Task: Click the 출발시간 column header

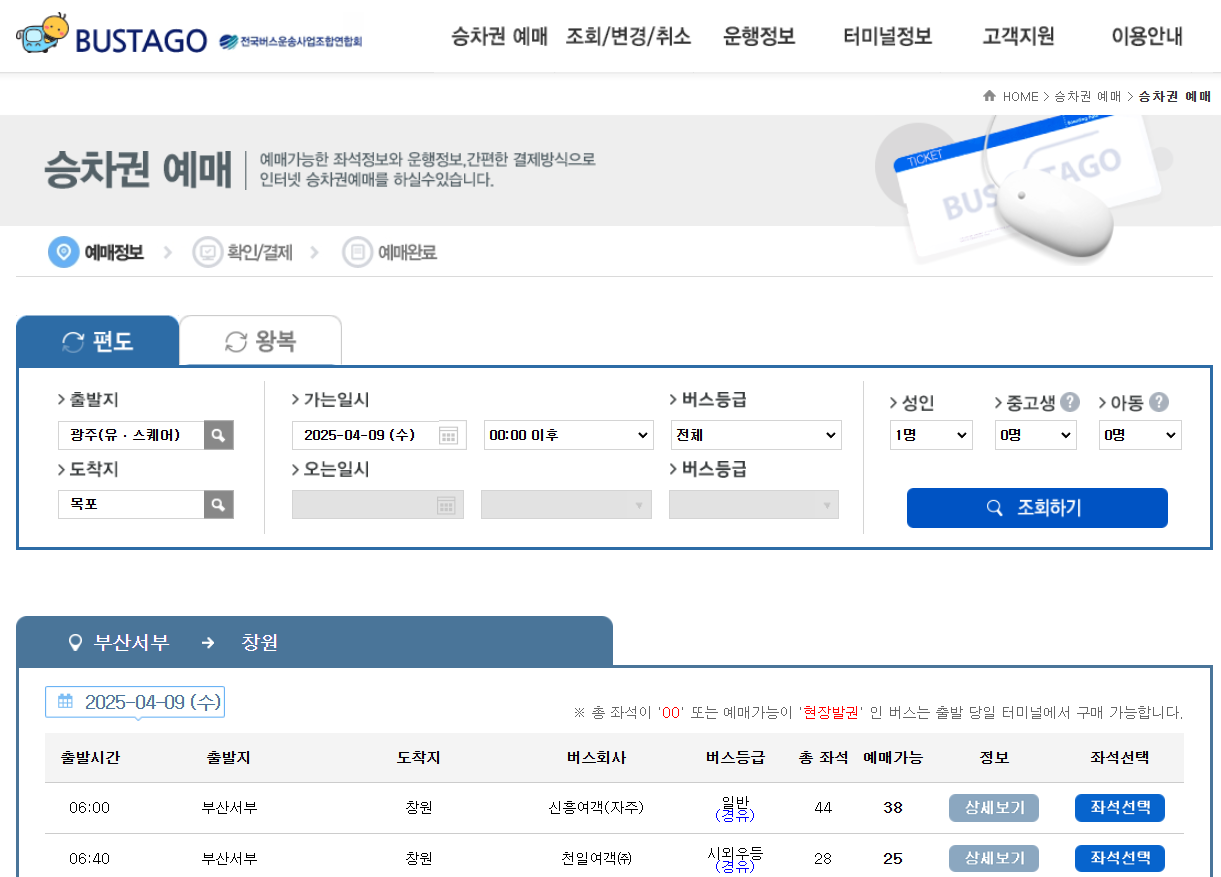Action: (x=91, y=758)
